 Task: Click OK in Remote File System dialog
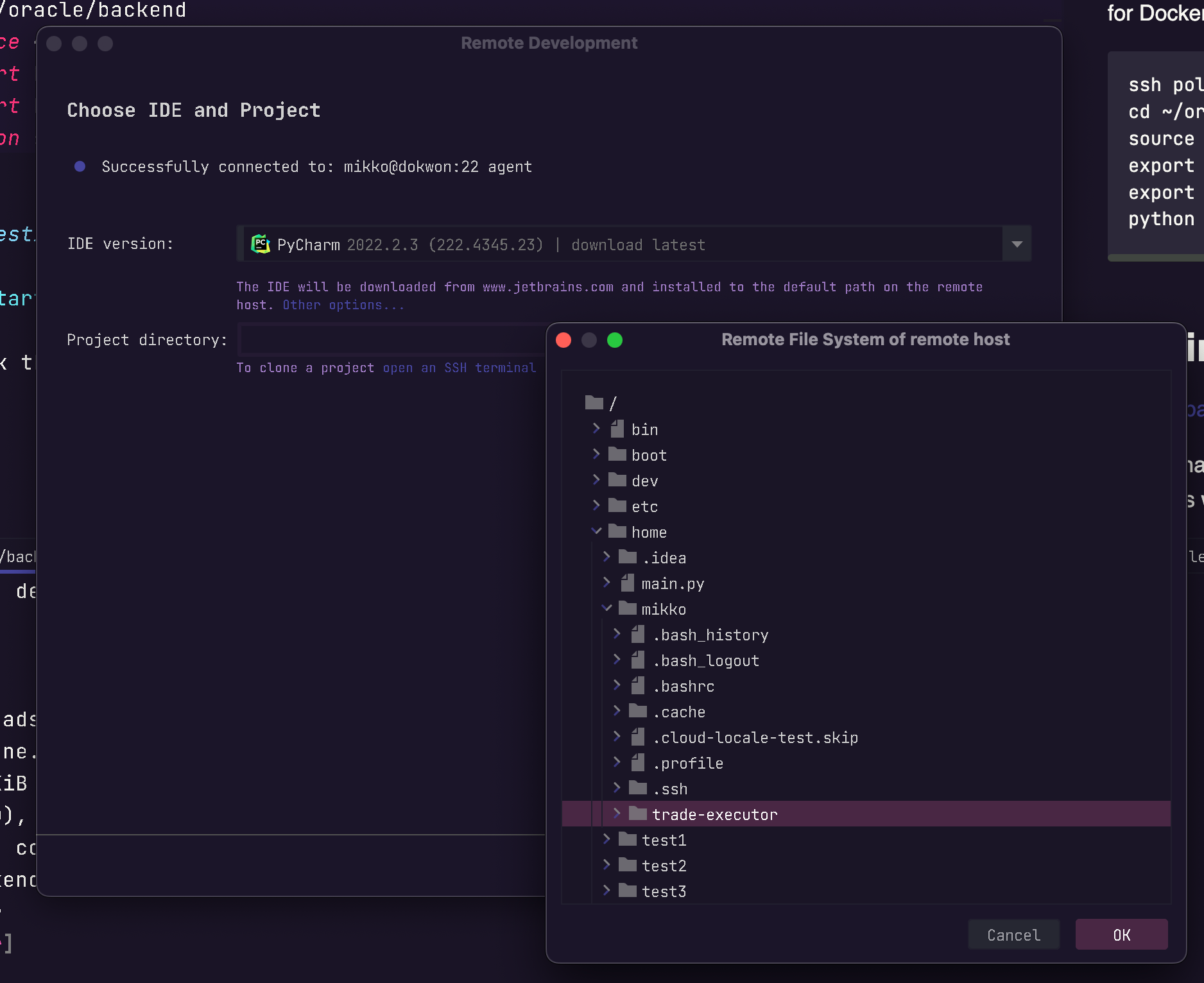[1121, 935]
